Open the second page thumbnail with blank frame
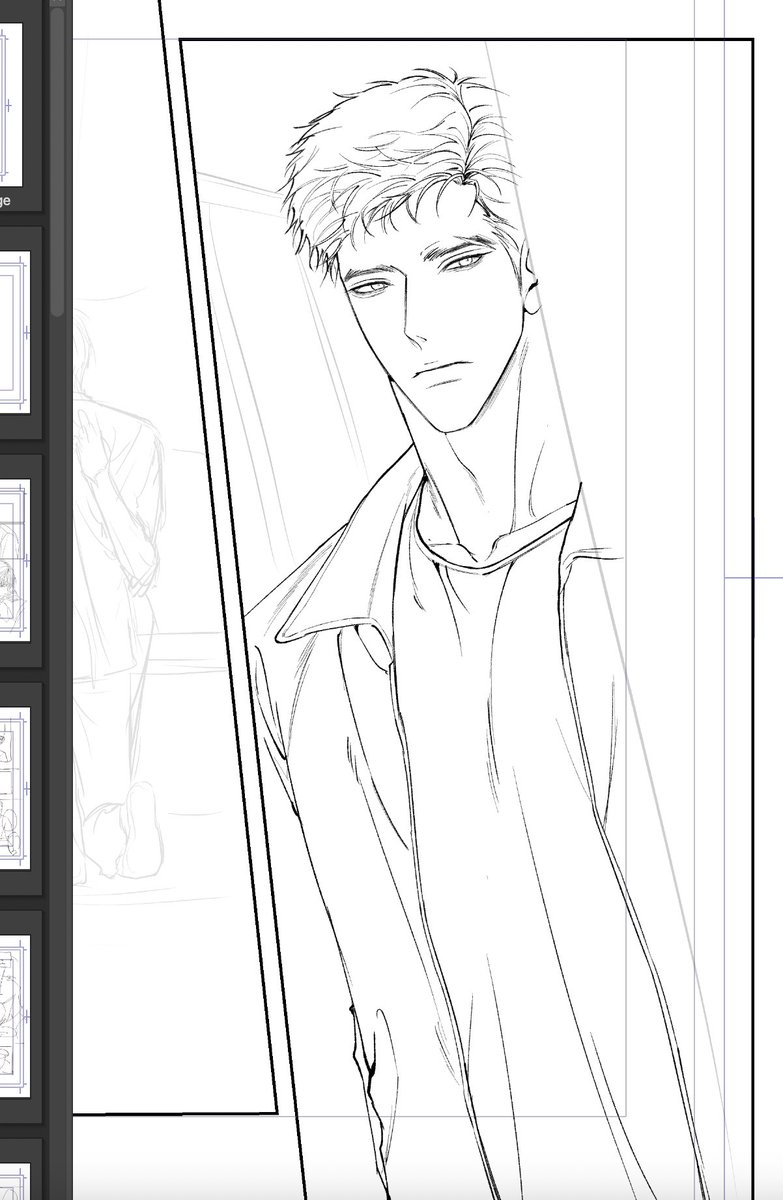The image size is (783, 1200). point(15,332)
